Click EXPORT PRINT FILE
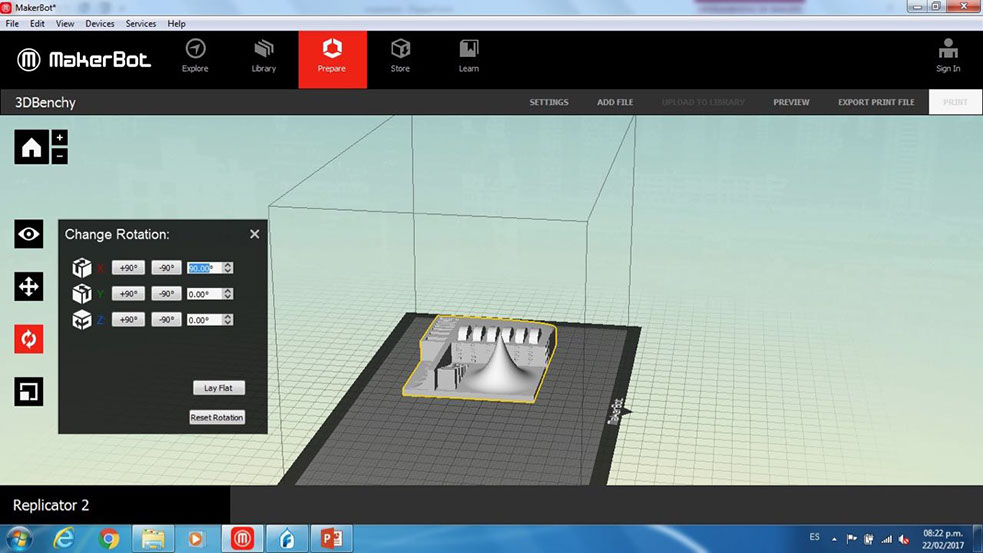Image resolution: width=983 pixels, height=553 pixels. (x=876, y=102)
